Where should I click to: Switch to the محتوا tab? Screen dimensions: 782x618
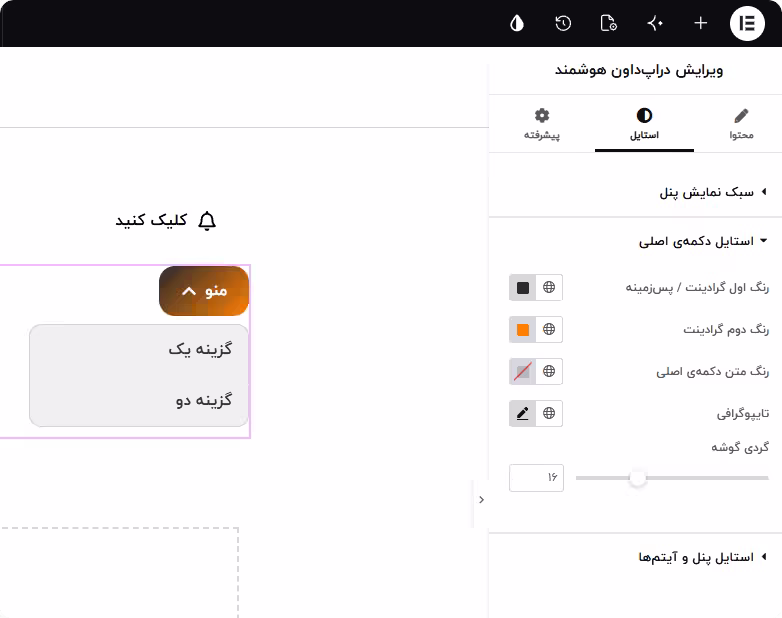click(741, 125)
